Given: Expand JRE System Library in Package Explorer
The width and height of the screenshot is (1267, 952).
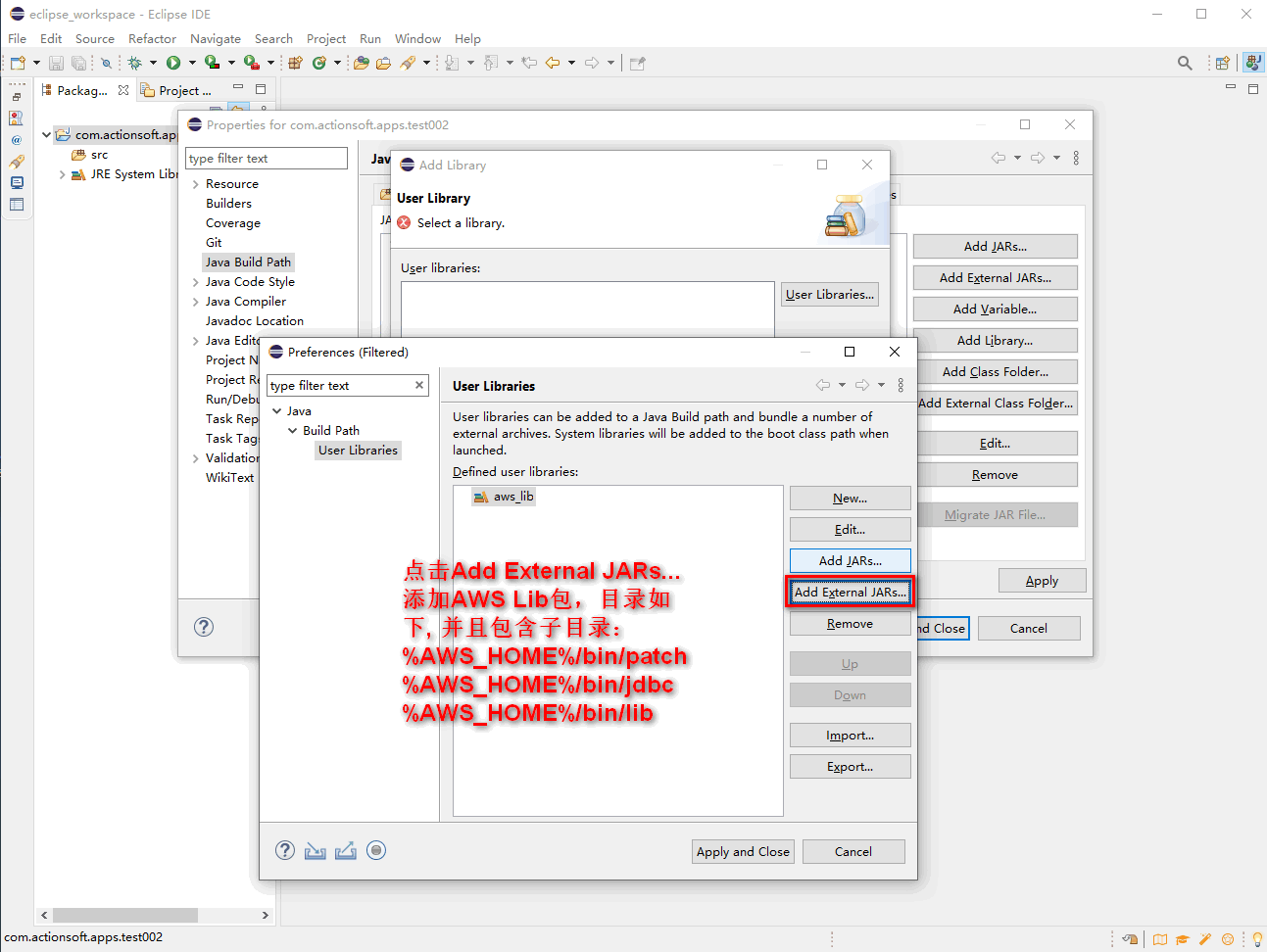Looking at the screenshot, I should 63,174.
